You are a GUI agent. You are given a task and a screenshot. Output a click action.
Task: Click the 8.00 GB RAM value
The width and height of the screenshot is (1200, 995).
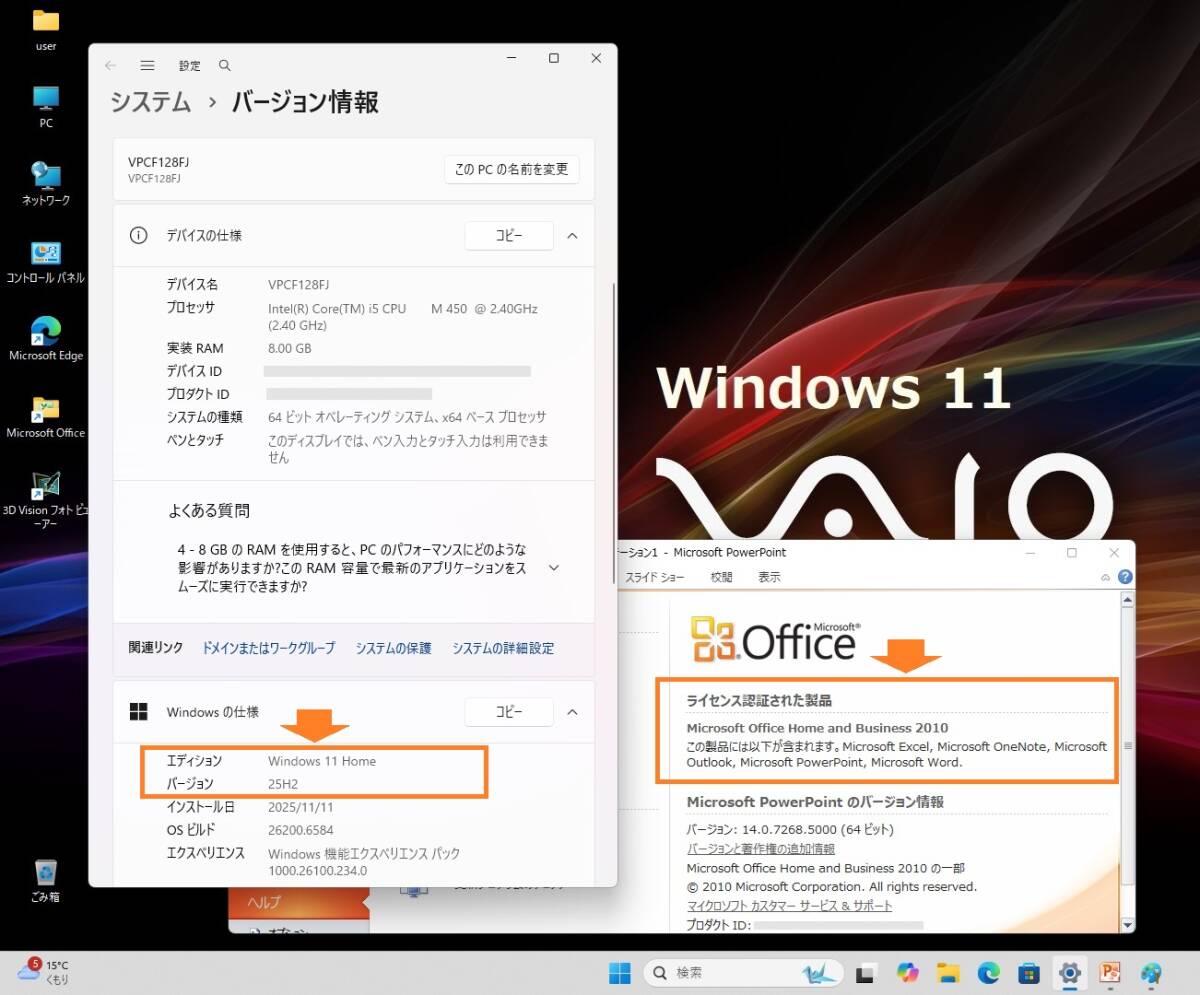[x=290, y=348]
